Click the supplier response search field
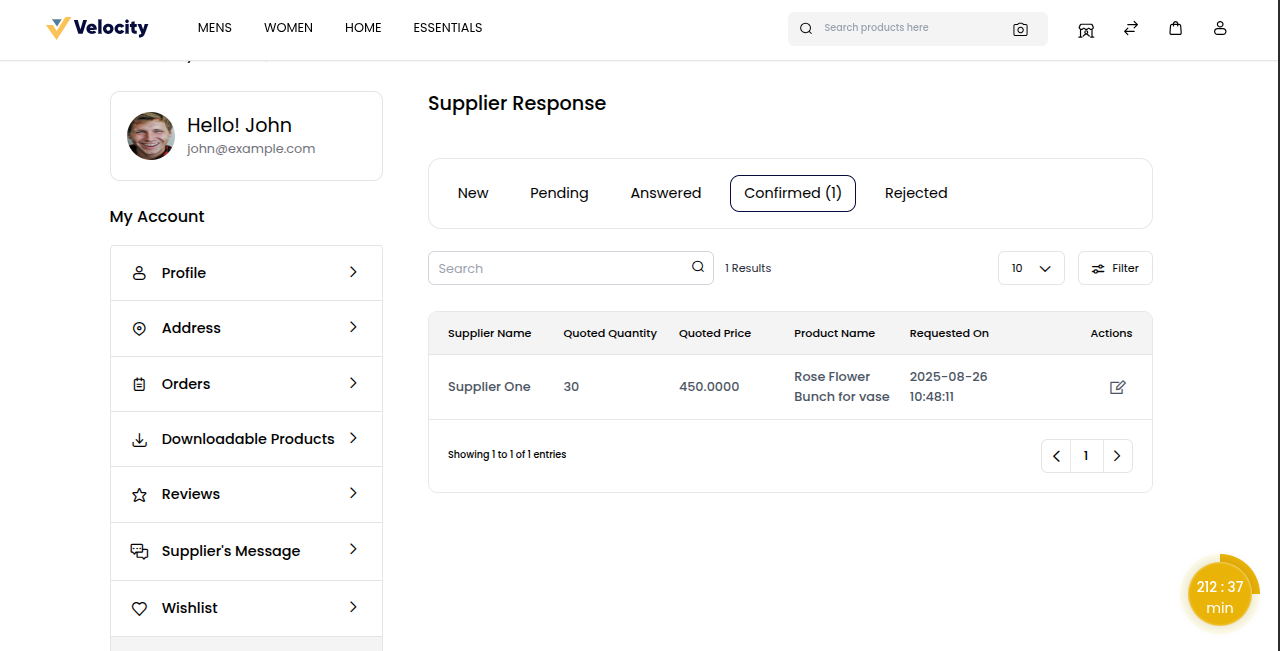Screen dimensions: 1280x651 [560, 268]
